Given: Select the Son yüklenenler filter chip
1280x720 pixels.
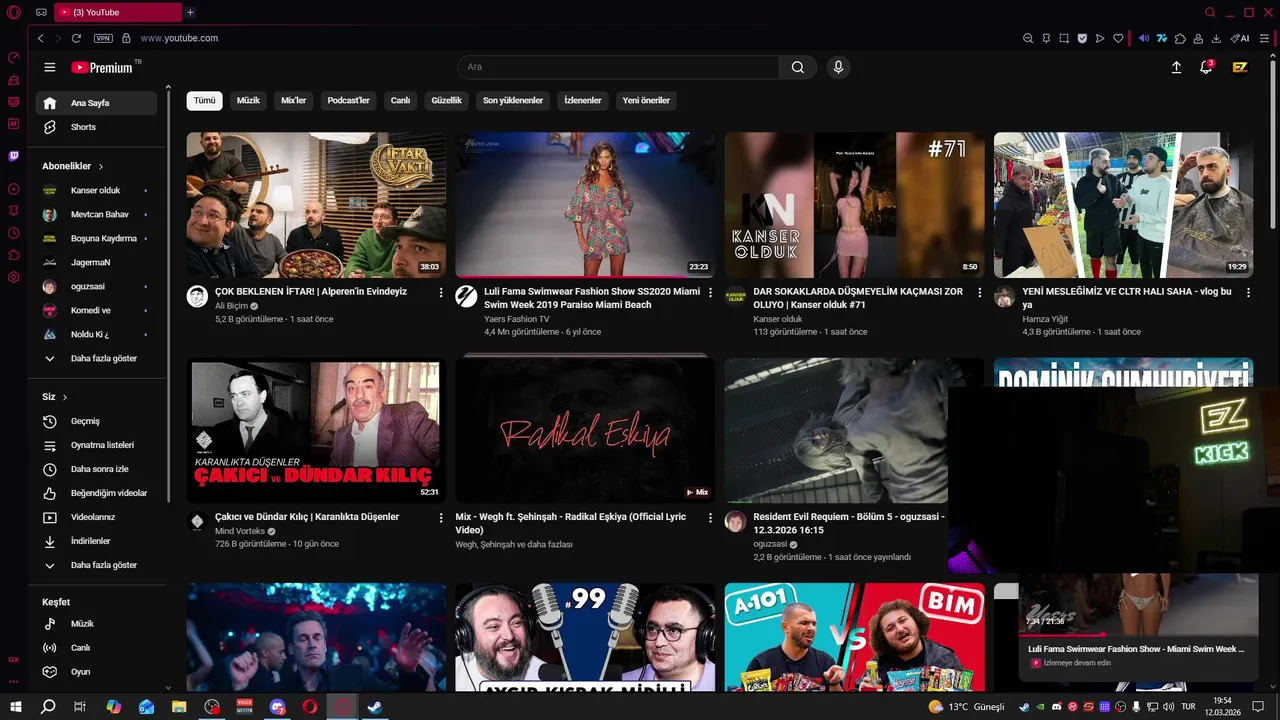Looking at the screenshot, I should pyautogui.click(x=513, y=101).
